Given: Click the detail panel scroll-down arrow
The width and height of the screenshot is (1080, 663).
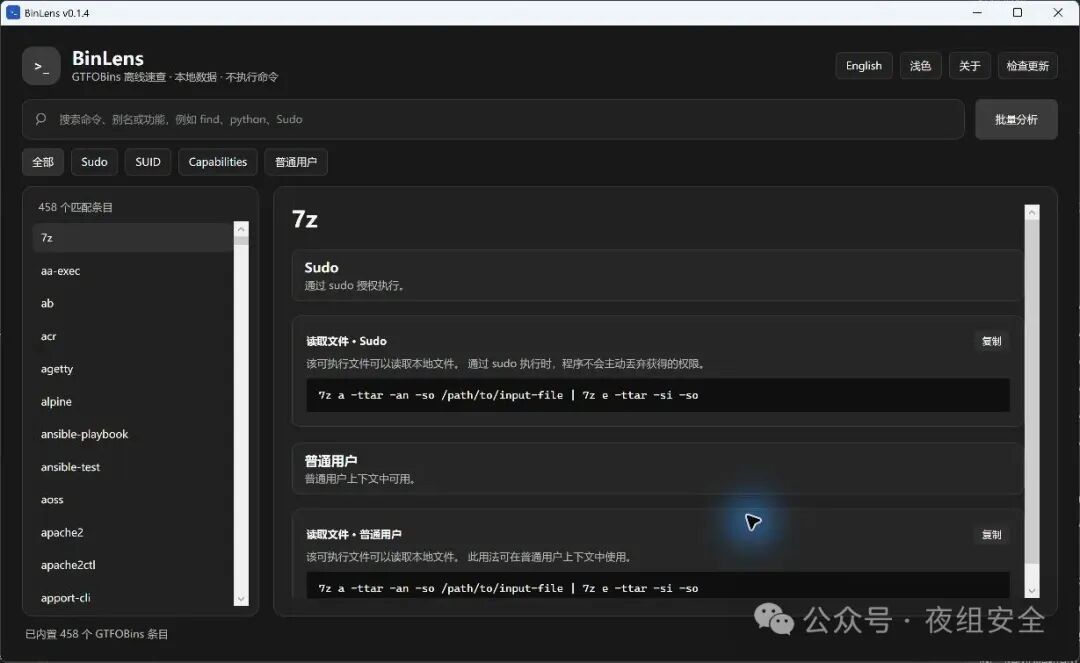Looking at the screenshot, I should tap(1032, 590).
